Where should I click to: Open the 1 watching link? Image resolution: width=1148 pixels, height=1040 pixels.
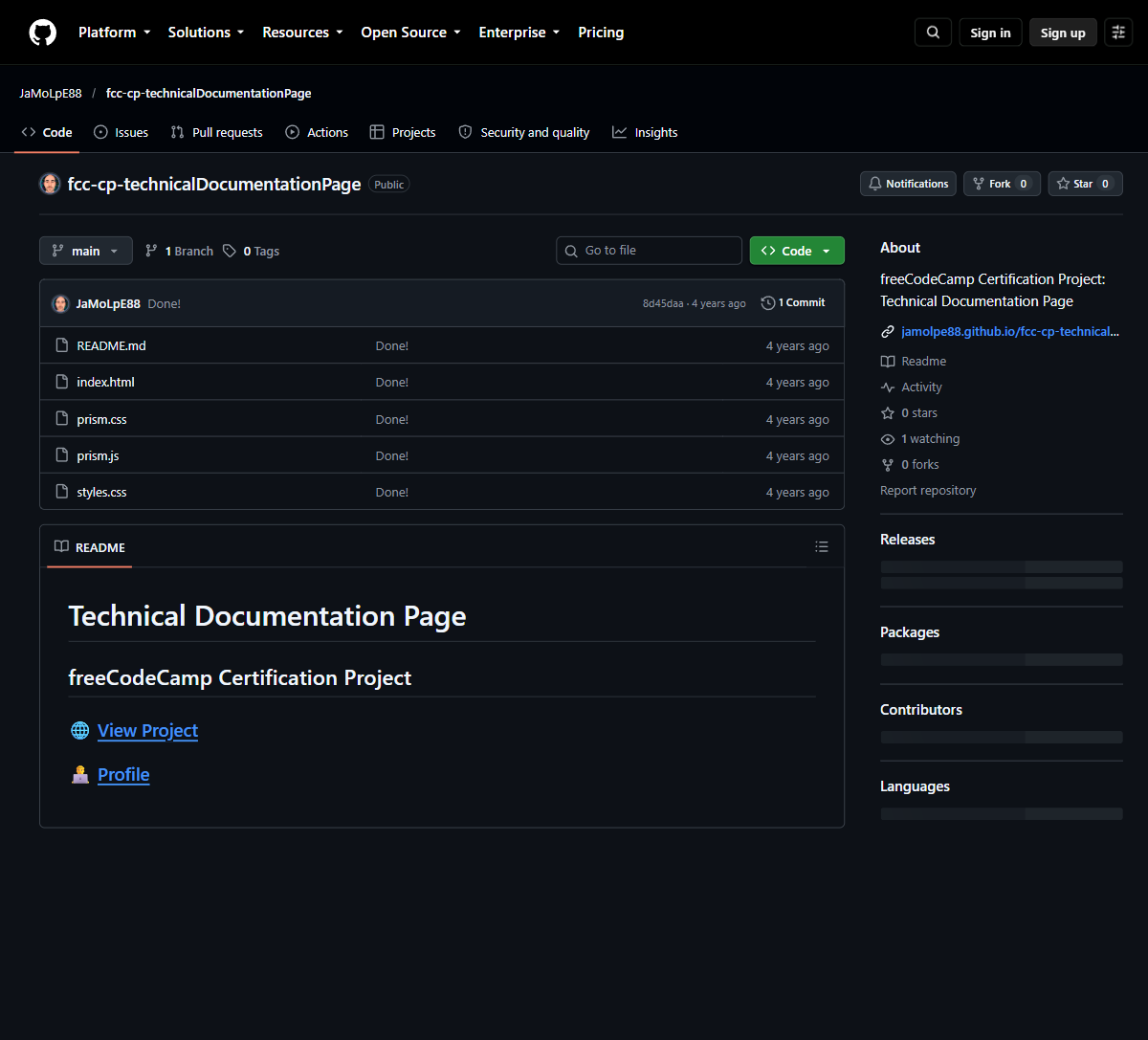(920, 439)
